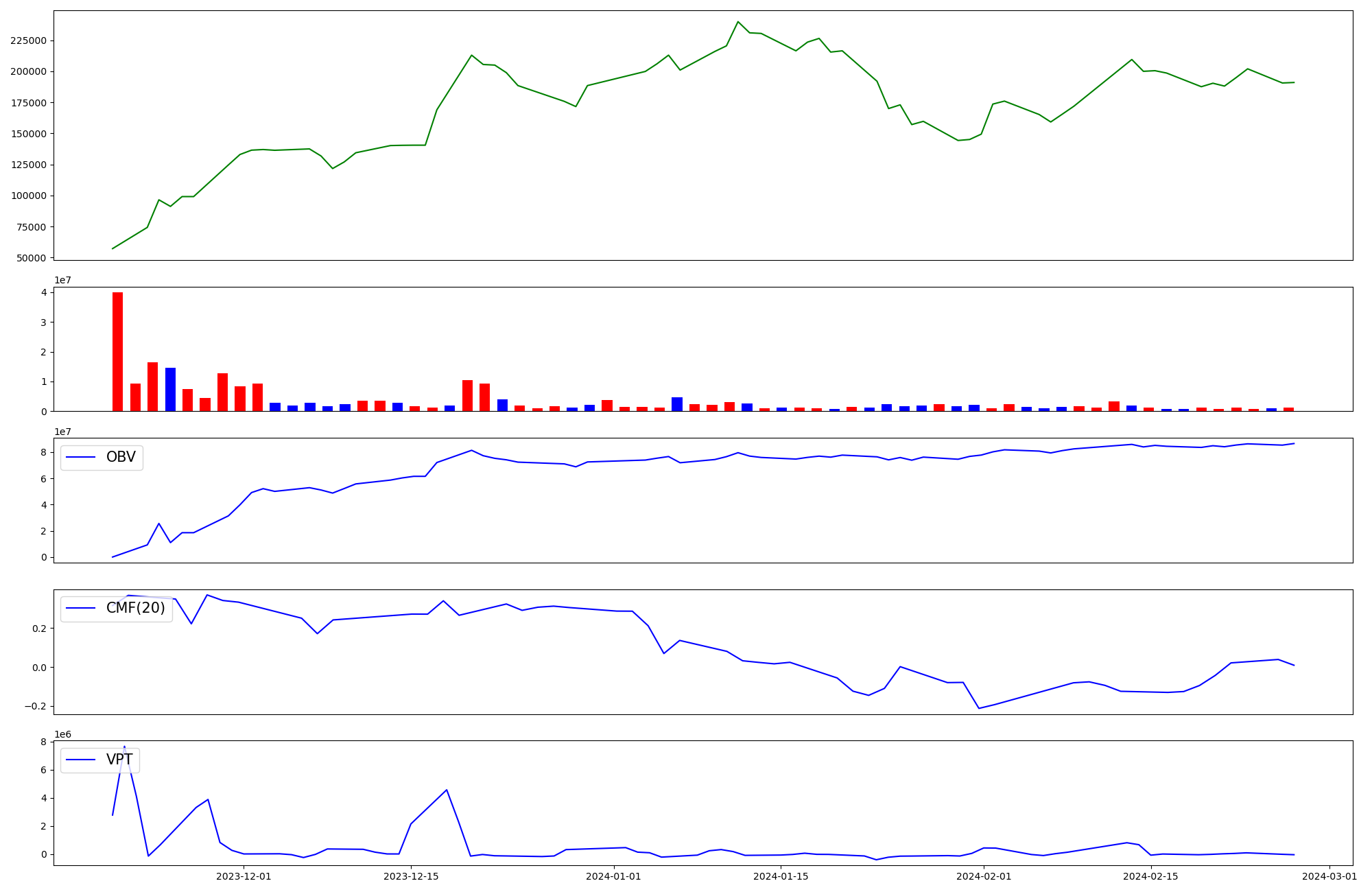Click the −0.2 label on CMF axis

[x=34, y=707]
